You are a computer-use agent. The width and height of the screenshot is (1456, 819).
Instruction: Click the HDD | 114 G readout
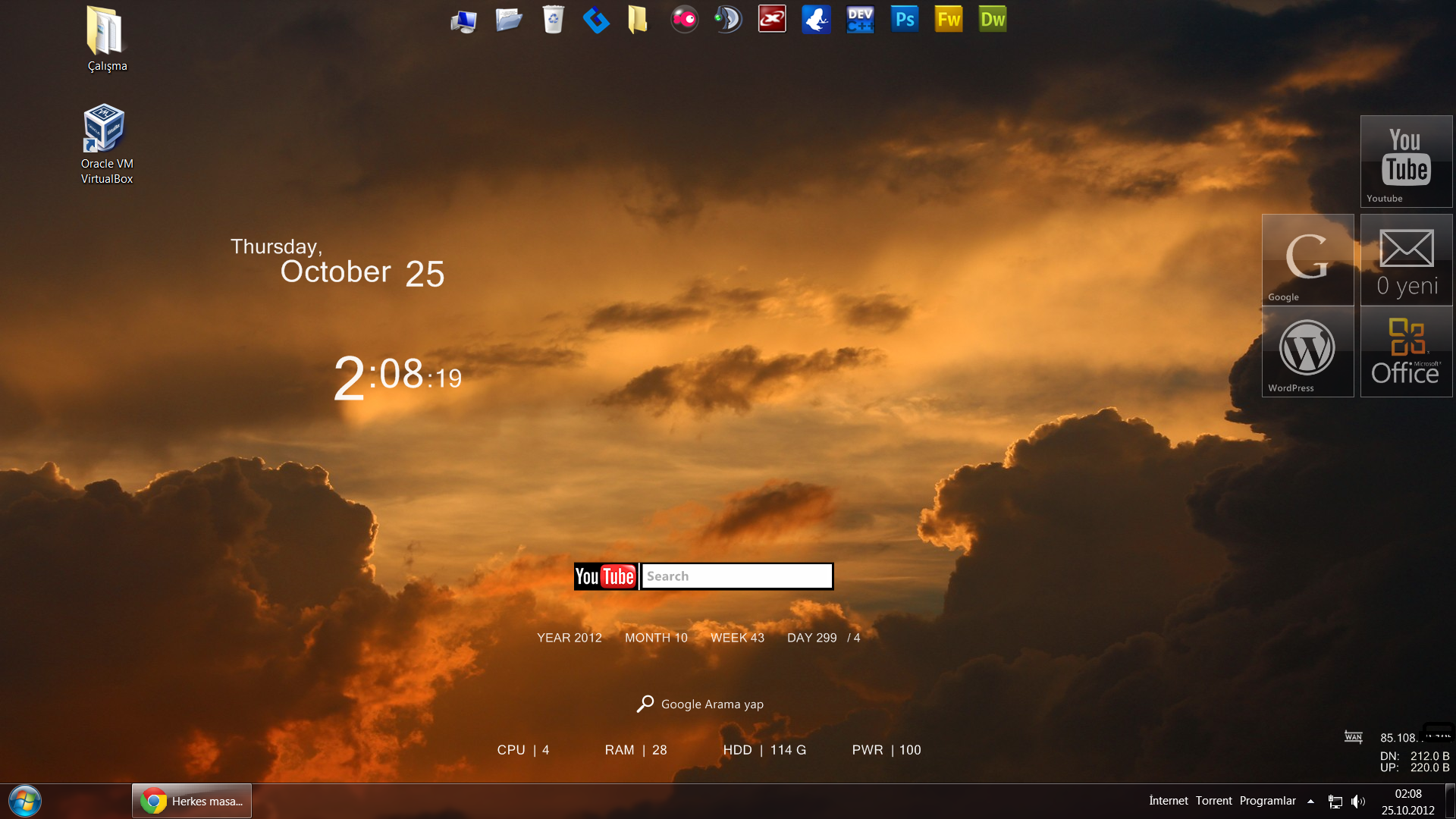pyautogui.click(x=764, y=750)
